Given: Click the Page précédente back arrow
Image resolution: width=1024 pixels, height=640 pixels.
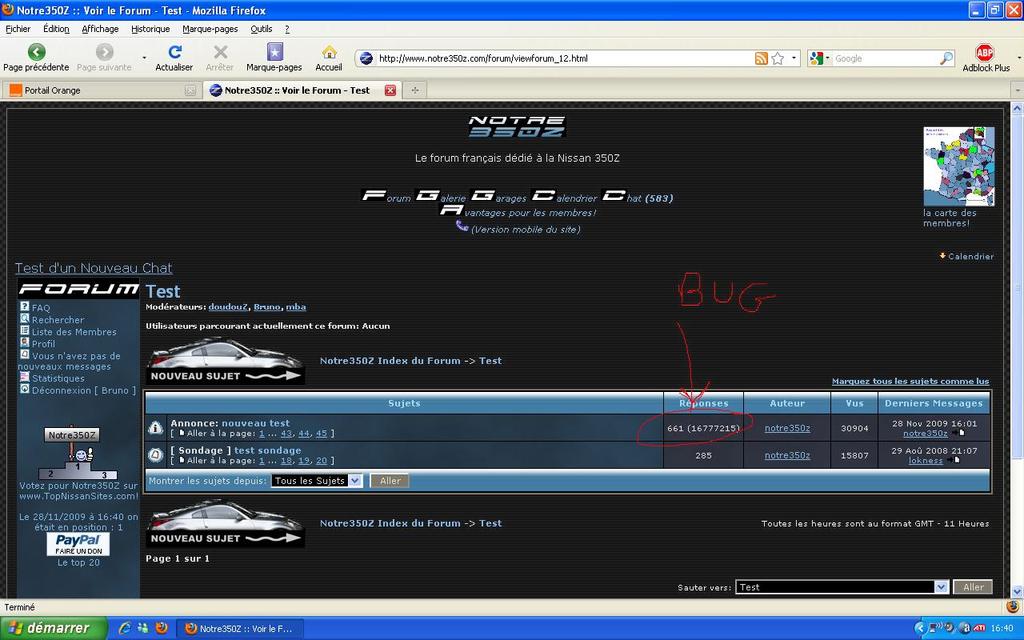Looking at the screenshot, I should click(x=36, y=52).
